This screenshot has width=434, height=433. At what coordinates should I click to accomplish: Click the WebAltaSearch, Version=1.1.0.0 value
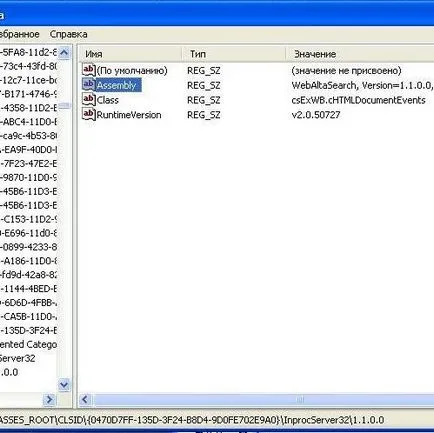362,85
